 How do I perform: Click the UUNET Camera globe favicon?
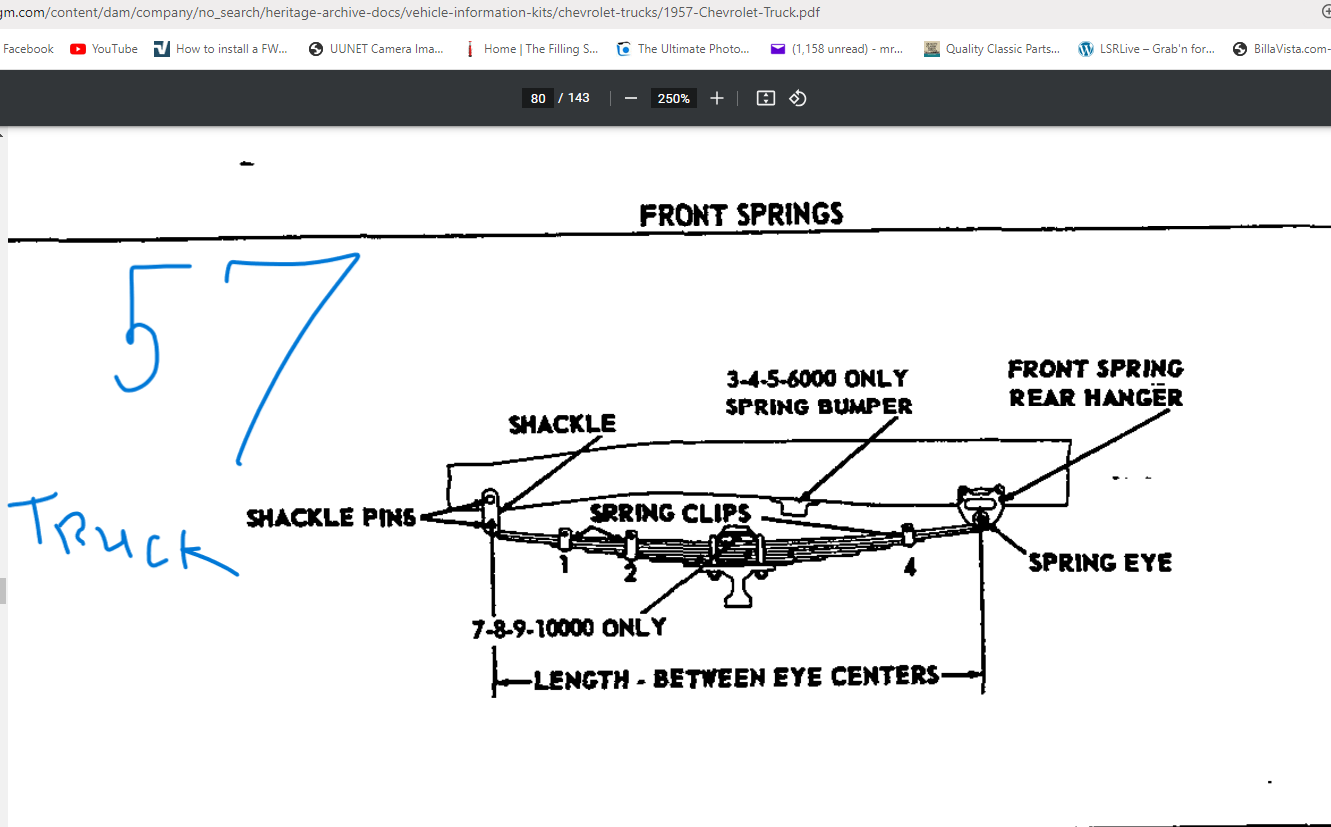pyautogui.click(x=316, y=49)
